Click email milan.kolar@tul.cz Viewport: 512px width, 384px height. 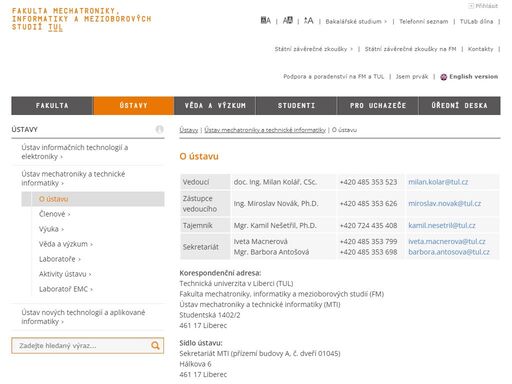pos(438,182)
